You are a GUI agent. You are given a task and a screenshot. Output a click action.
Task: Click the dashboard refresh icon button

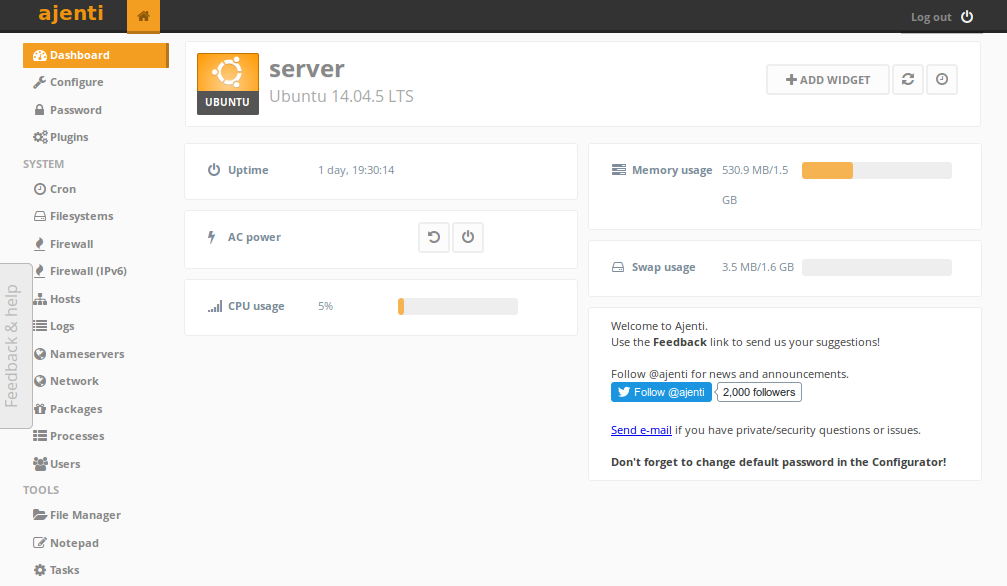tap(907, 80)
